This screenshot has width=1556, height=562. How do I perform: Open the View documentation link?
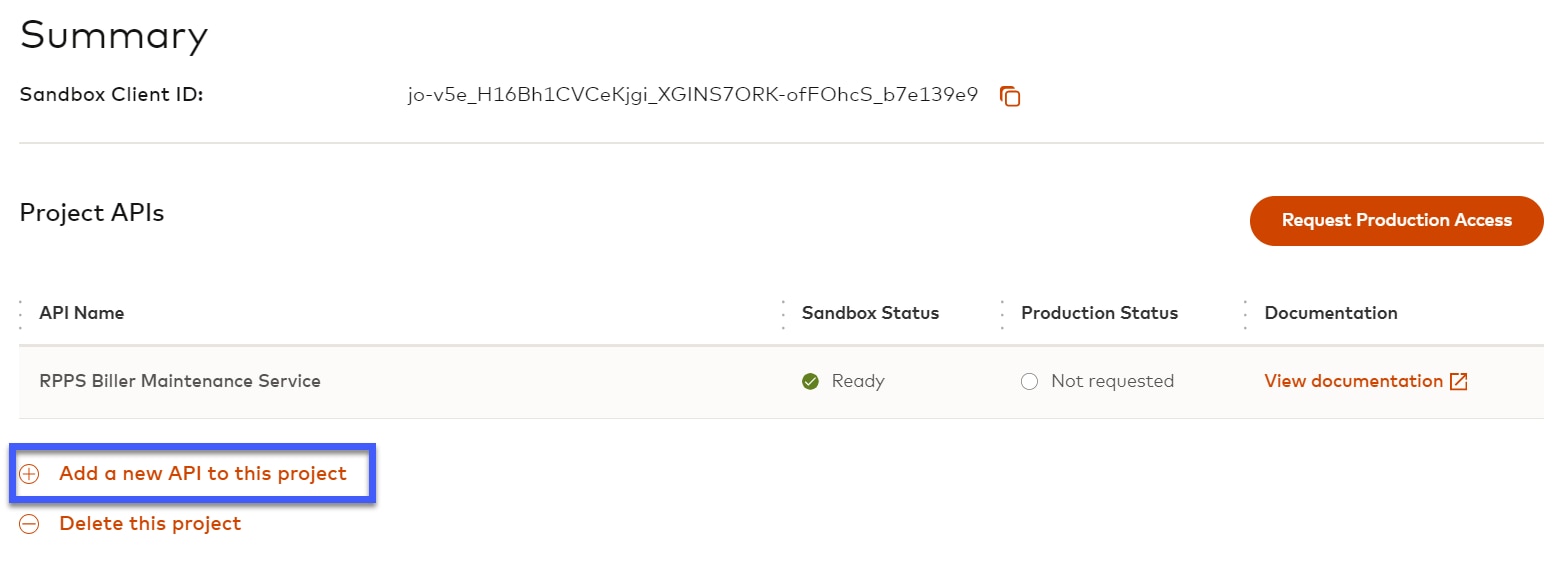pos(1353,381)
